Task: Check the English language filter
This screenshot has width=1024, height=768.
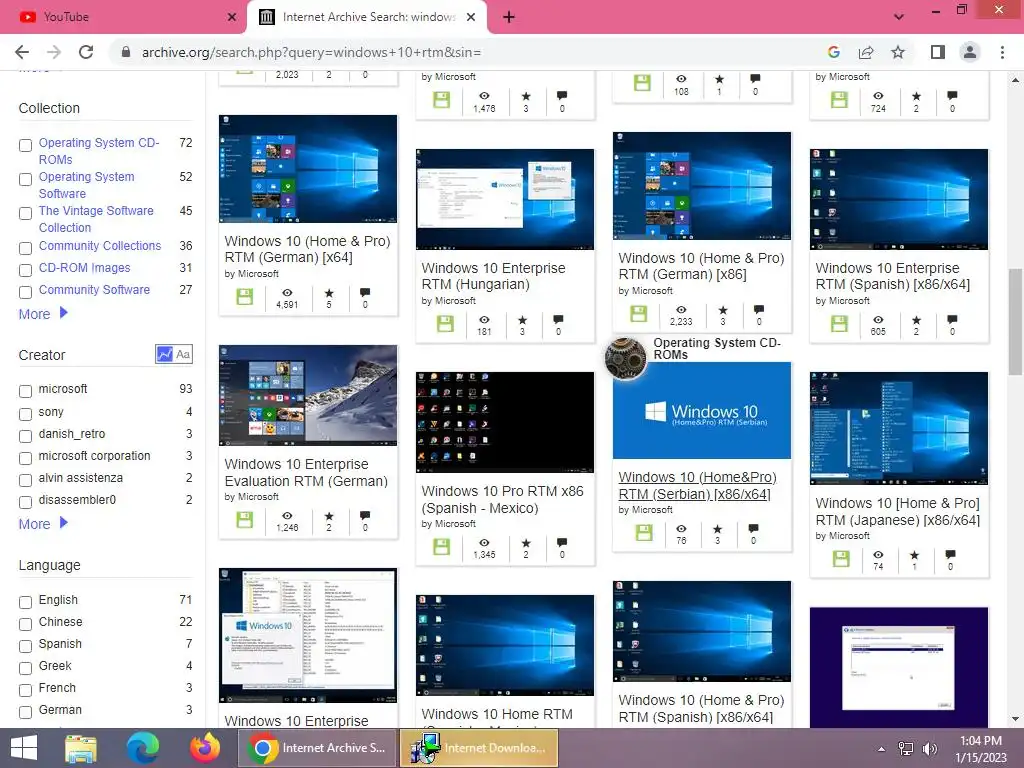Action: pos(25,602)
